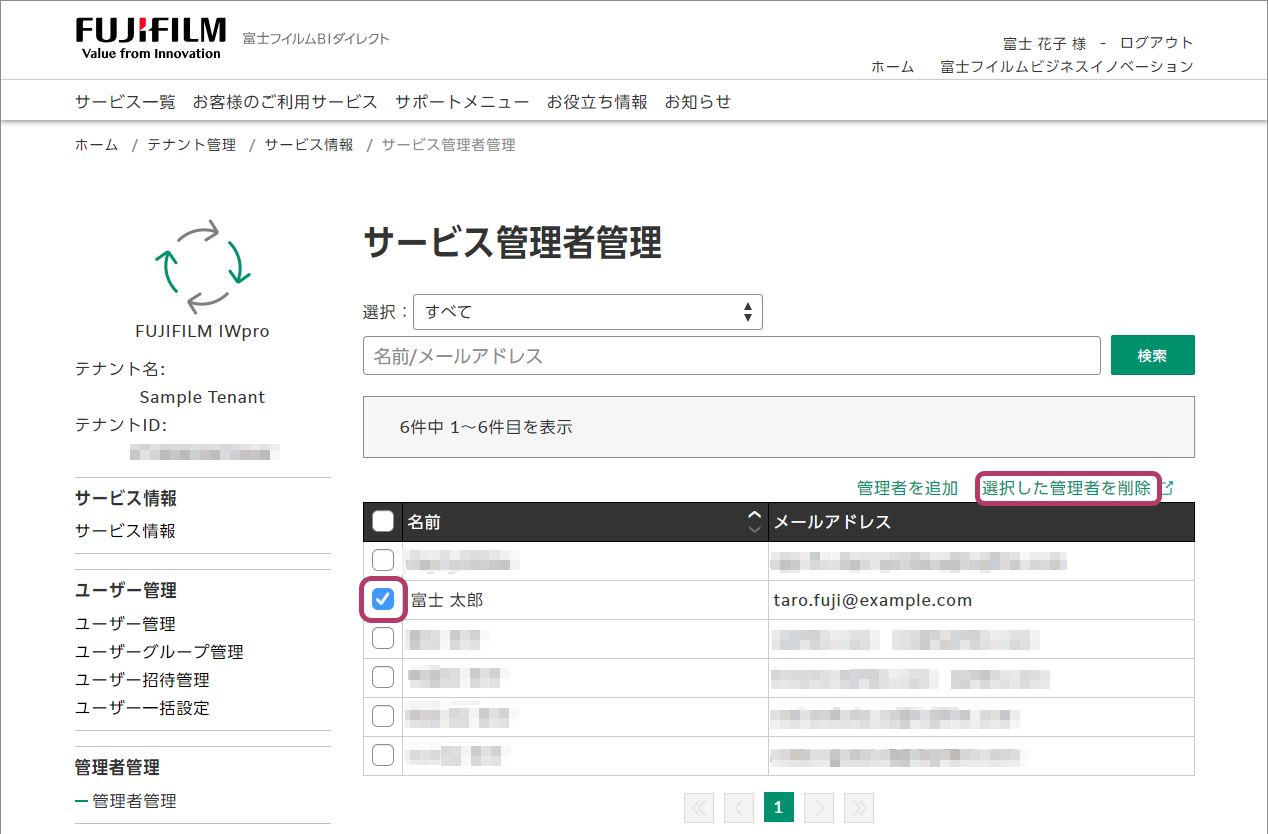Open ユーザーグループ管理 sidebar link
This screenshot has width=1268, height=834.
tap(159, 652)
